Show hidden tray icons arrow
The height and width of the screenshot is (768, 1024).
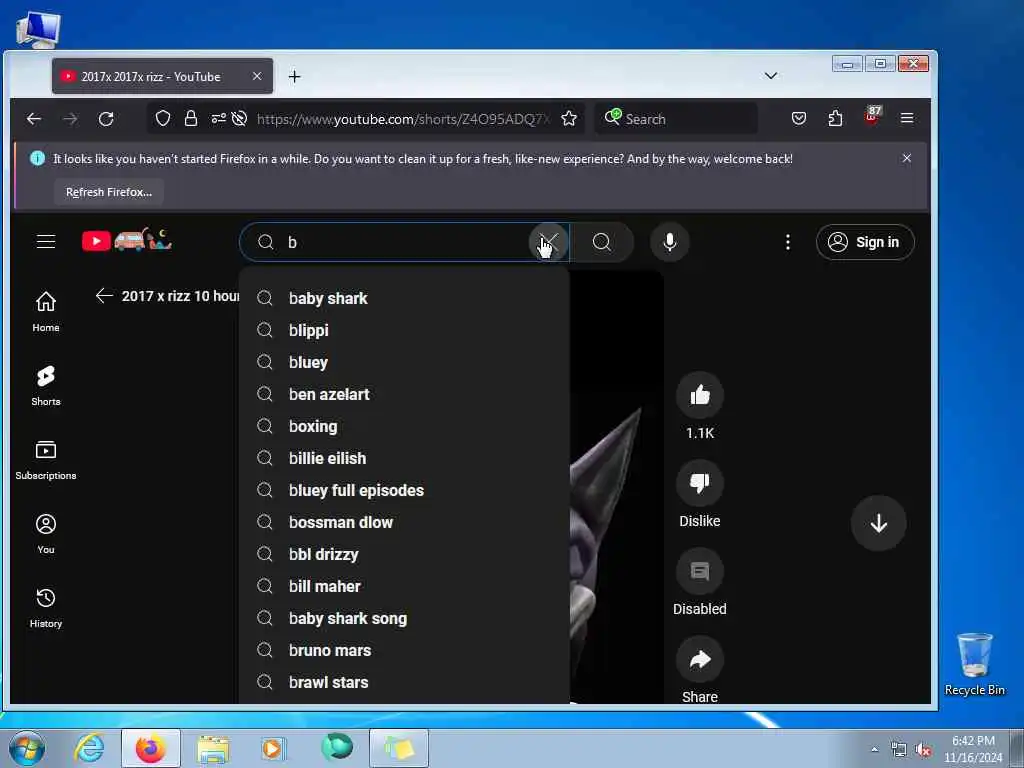[874, 749]
